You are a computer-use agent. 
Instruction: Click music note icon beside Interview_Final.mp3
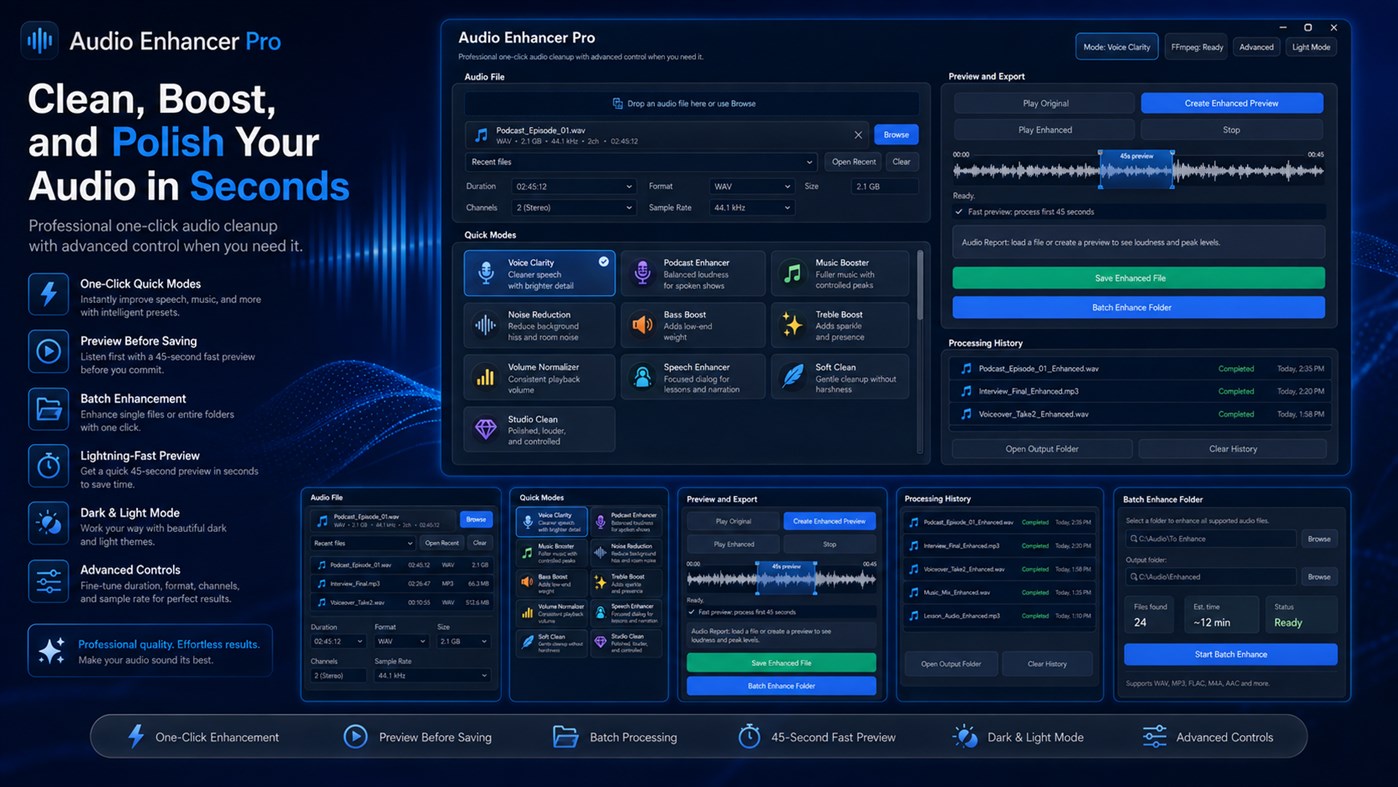point(321,584)
